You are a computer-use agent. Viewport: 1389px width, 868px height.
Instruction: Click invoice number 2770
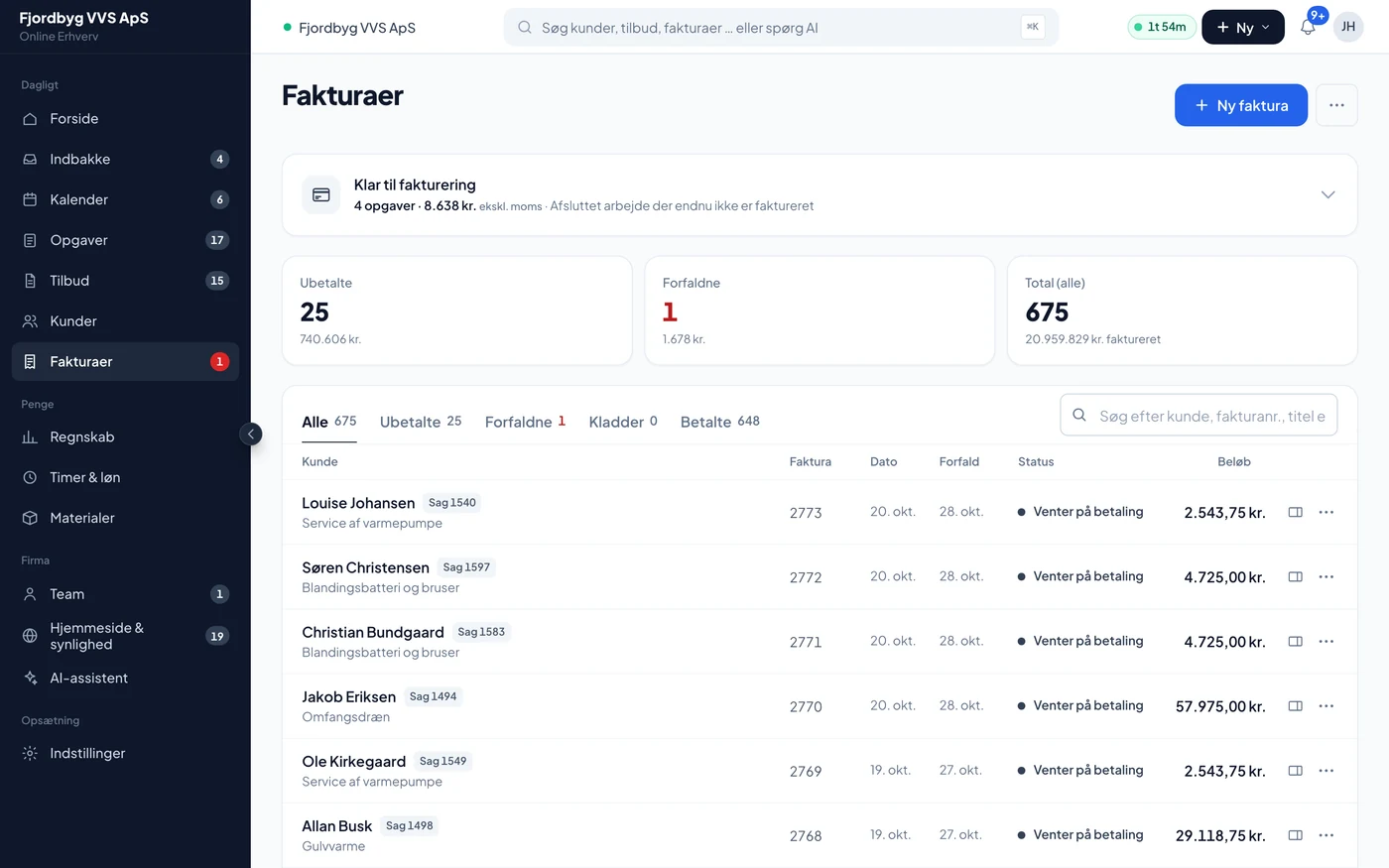click(806, 706)
